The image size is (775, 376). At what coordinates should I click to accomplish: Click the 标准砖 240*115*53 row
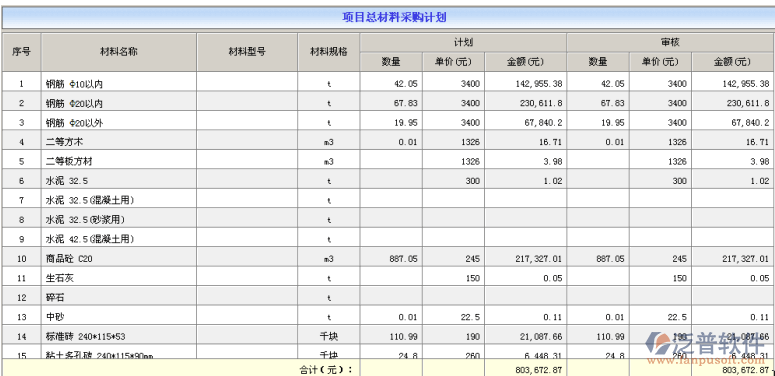388,336
